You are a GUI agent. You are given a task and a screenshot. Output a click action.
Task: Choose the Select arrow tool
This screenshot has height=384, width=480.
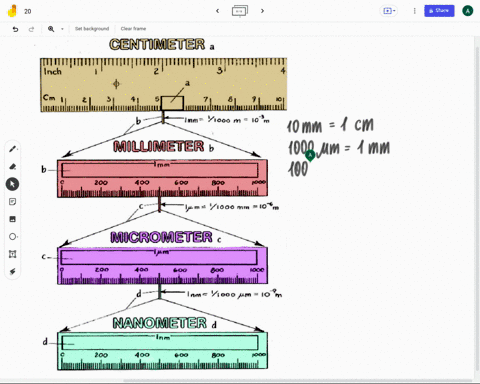(12, 184)
